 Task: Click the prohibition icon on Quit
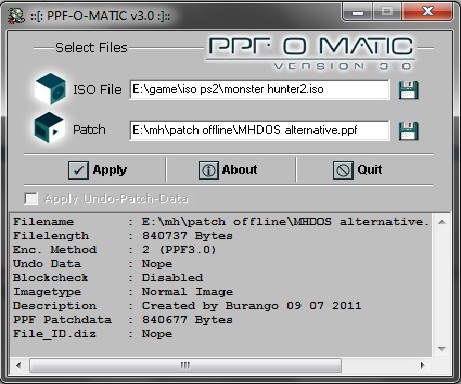[343, 170]
